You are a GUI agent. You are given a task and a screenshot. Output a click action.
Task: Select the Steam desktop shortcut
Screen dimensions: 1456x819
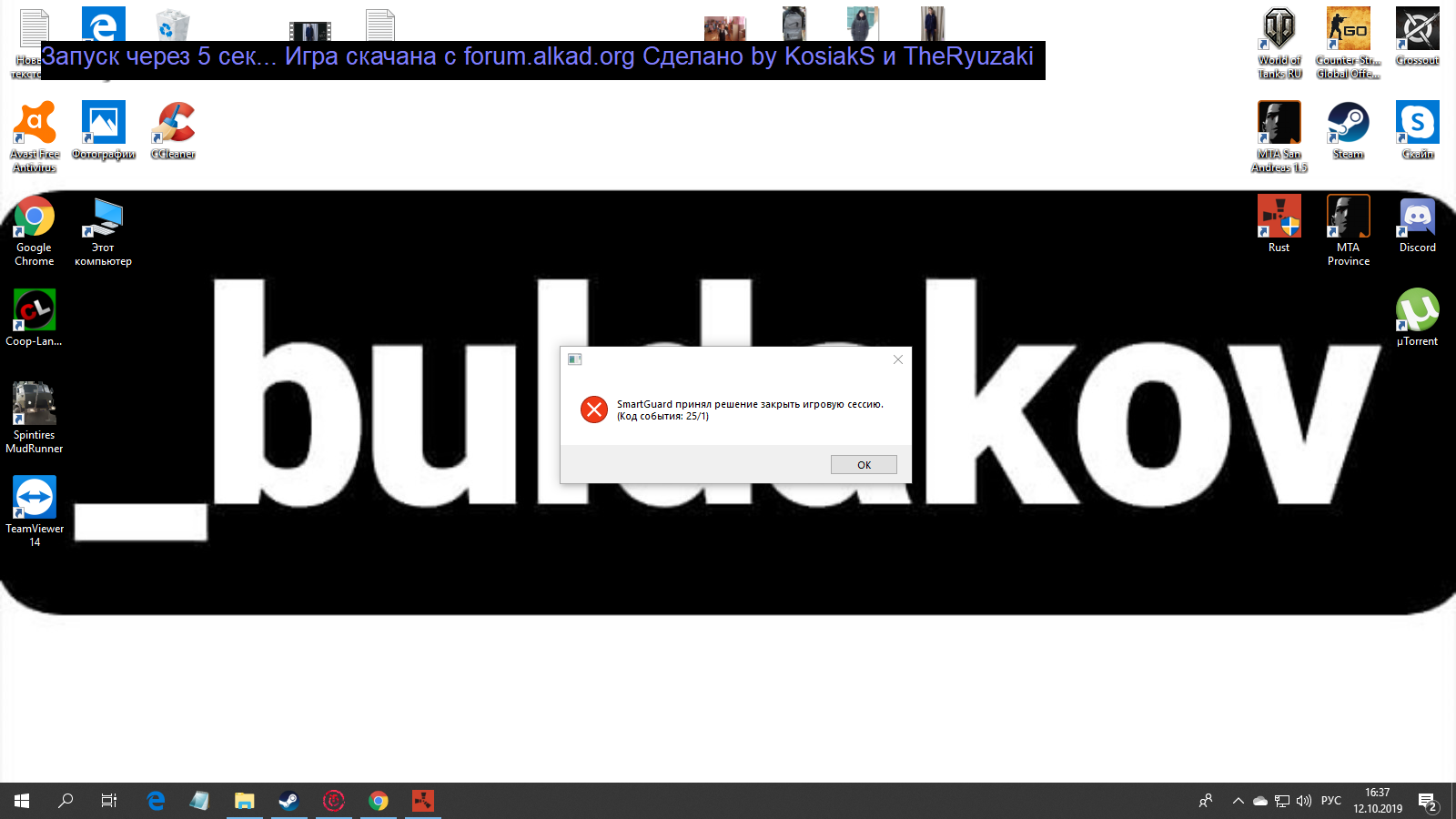point(1348,124)
